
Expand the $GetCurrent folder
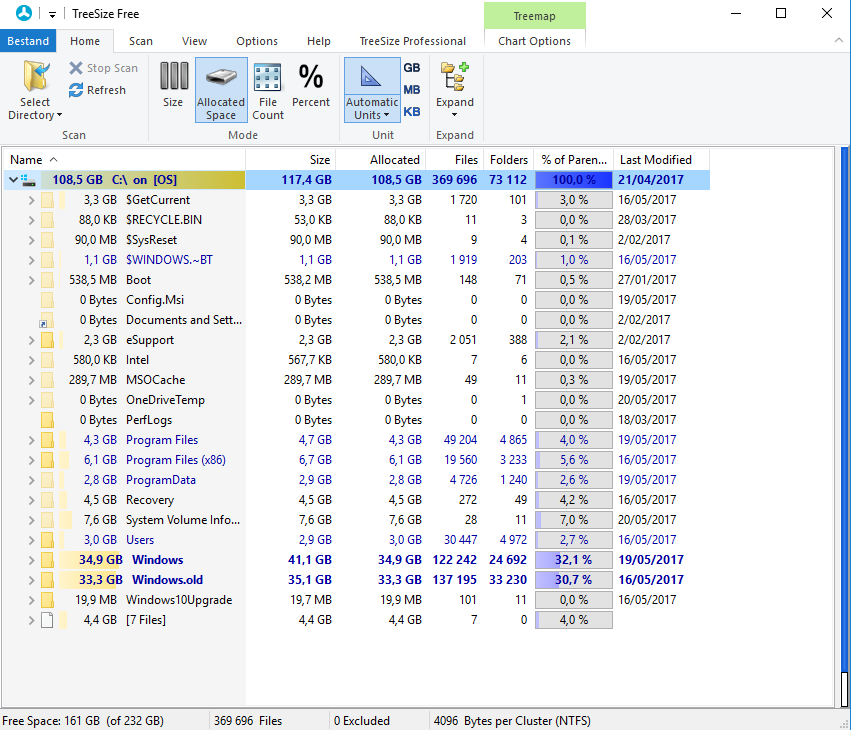pyautogui.click(x=31, y=200)
